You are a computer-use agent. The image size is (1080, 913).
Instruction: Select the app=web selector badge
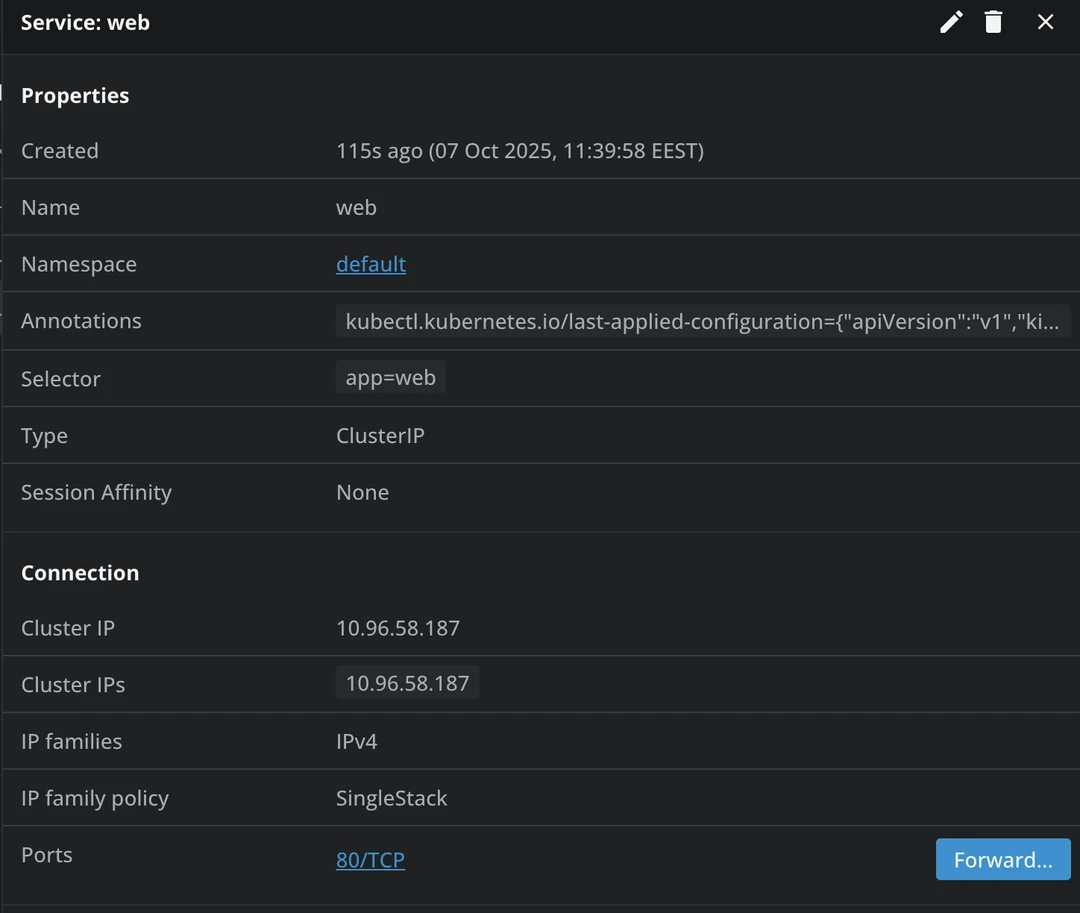(390, 379)
